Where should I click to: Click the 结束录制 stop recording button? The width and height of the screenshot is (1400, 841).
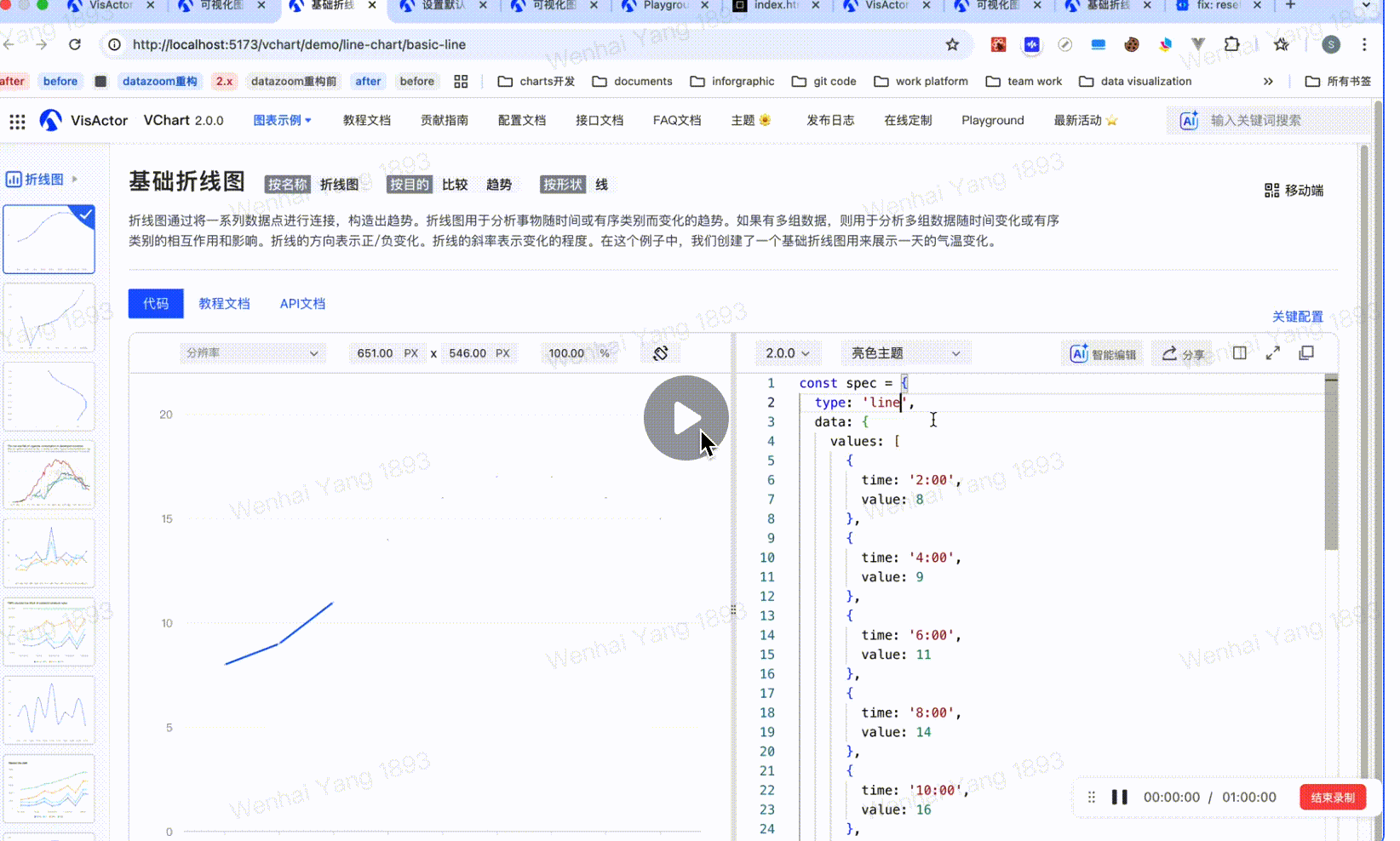[1333, 798]
